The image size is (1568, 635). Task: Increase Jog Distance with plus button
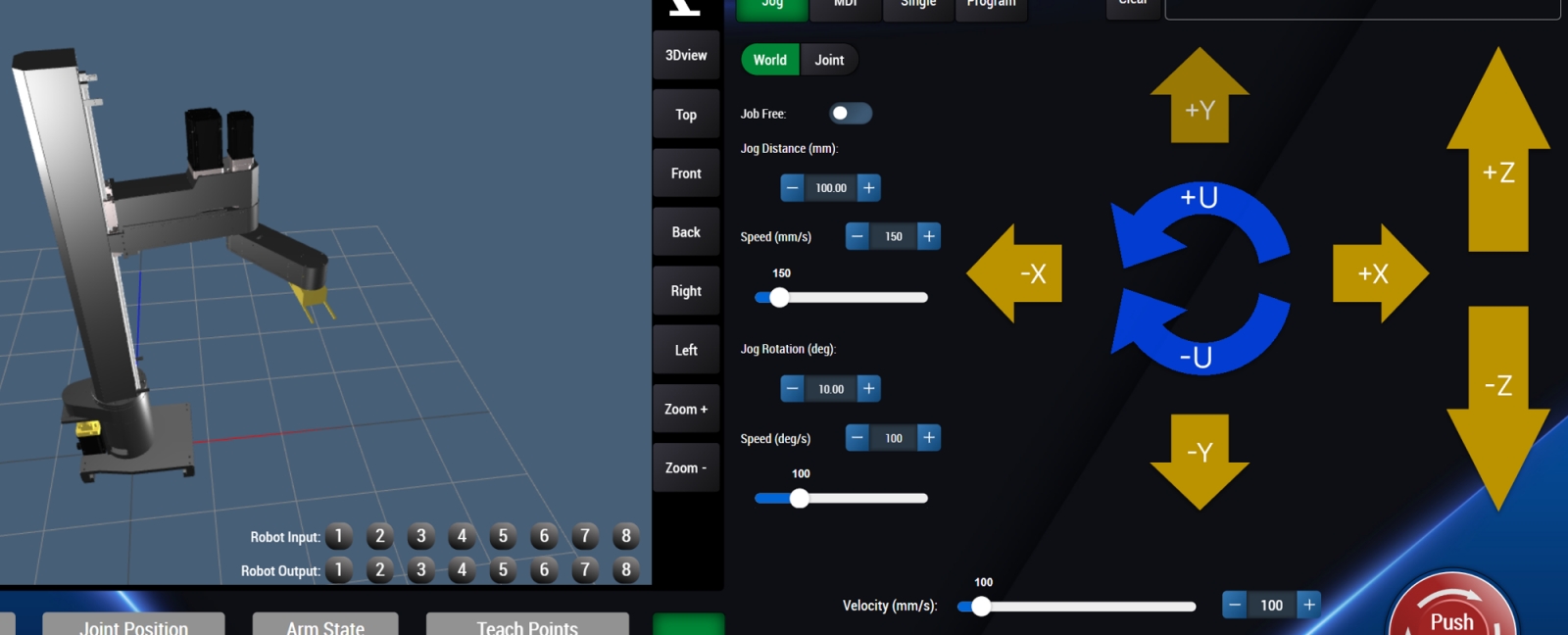click(x=869, y=188)
